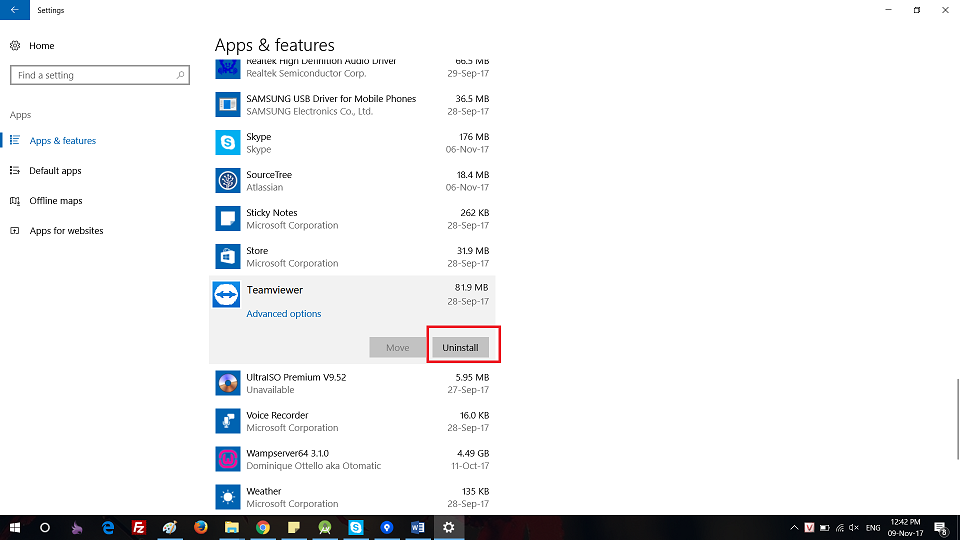Select the 'Weather' entry name
The width and height of the screenshot is (960, 540).
[x=264, y=491]
